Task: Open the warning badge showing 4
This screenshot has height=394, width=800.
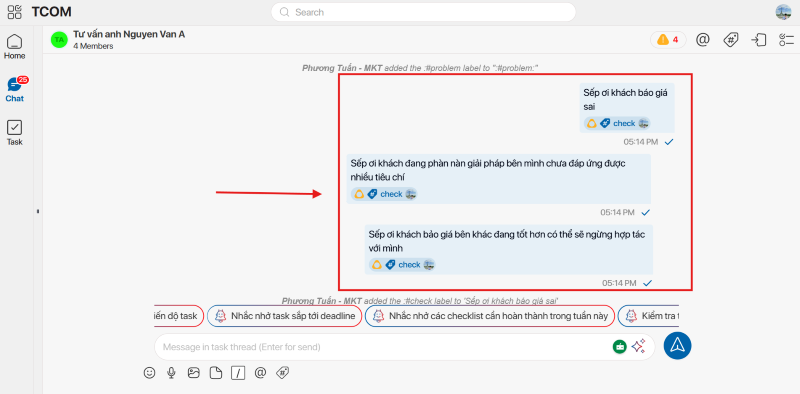Action: 668,39
